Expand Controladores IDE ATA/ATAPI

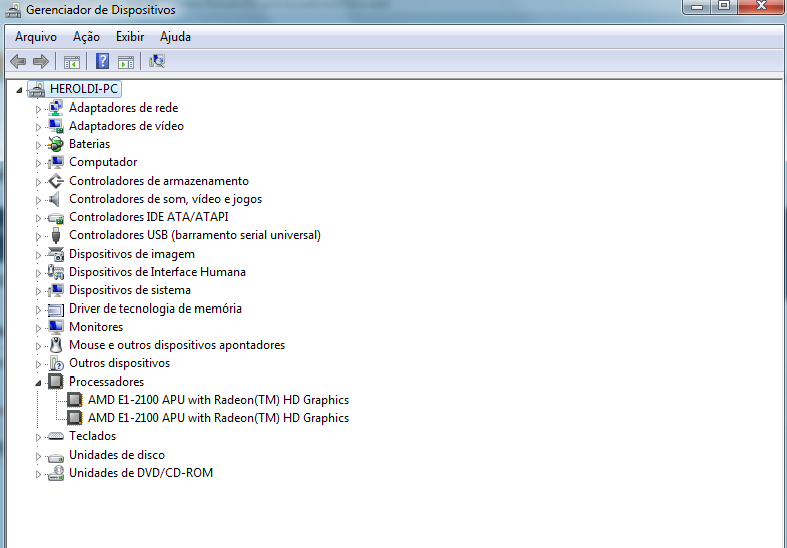tap(38, 218)
